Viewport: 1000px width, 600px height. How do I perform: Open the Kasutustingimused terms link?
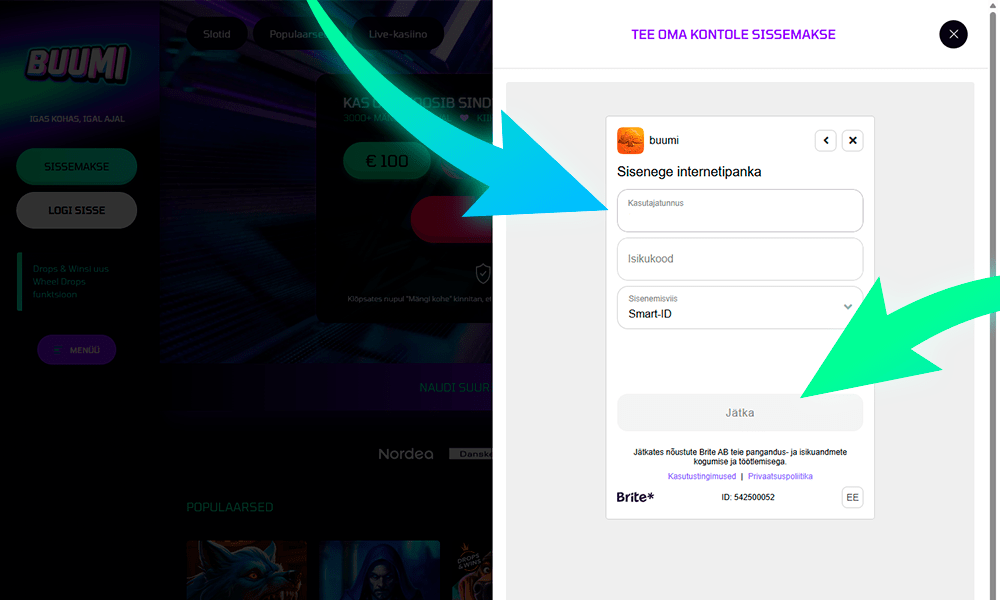(701, 476)
